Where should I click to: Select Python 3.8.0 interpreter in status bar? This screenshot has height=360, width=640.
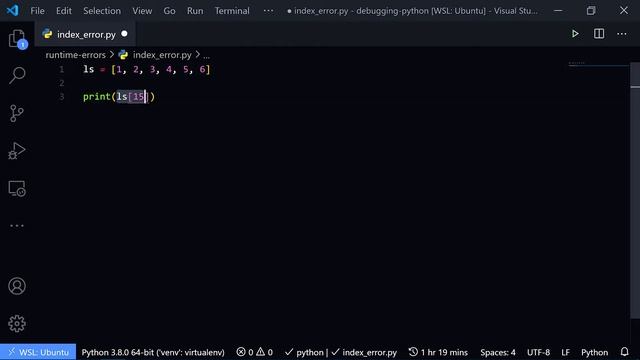[x=153, y=352]
